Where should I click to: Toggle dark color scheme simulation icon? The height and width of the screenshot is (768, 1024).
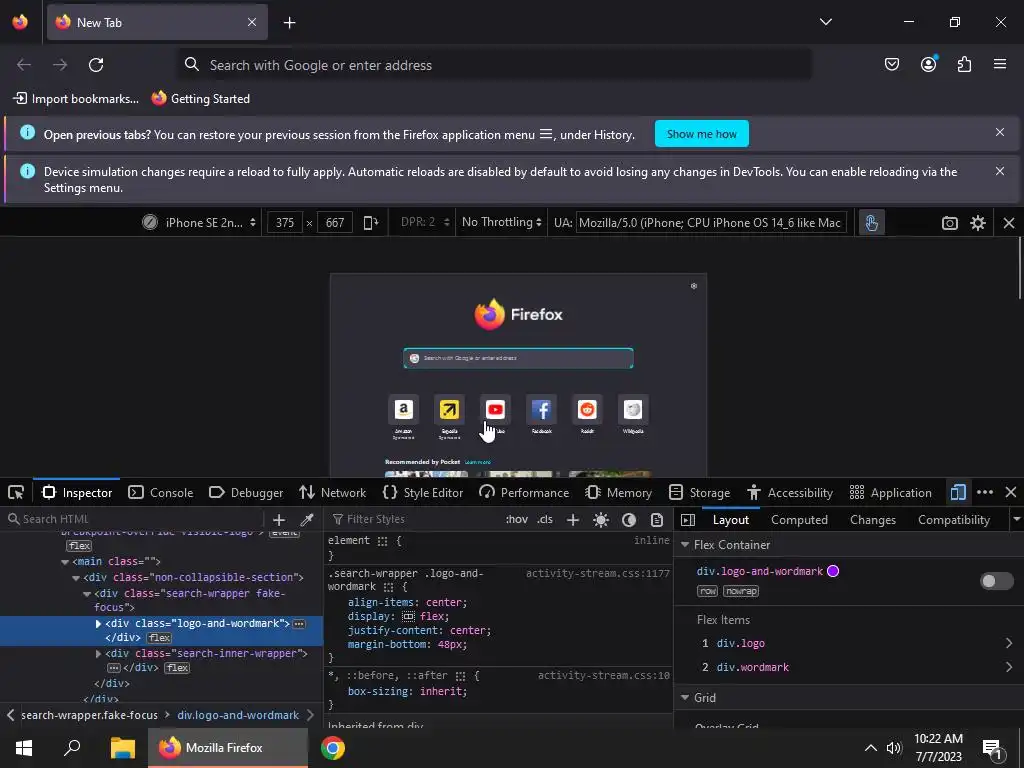(x=629, y=520)
